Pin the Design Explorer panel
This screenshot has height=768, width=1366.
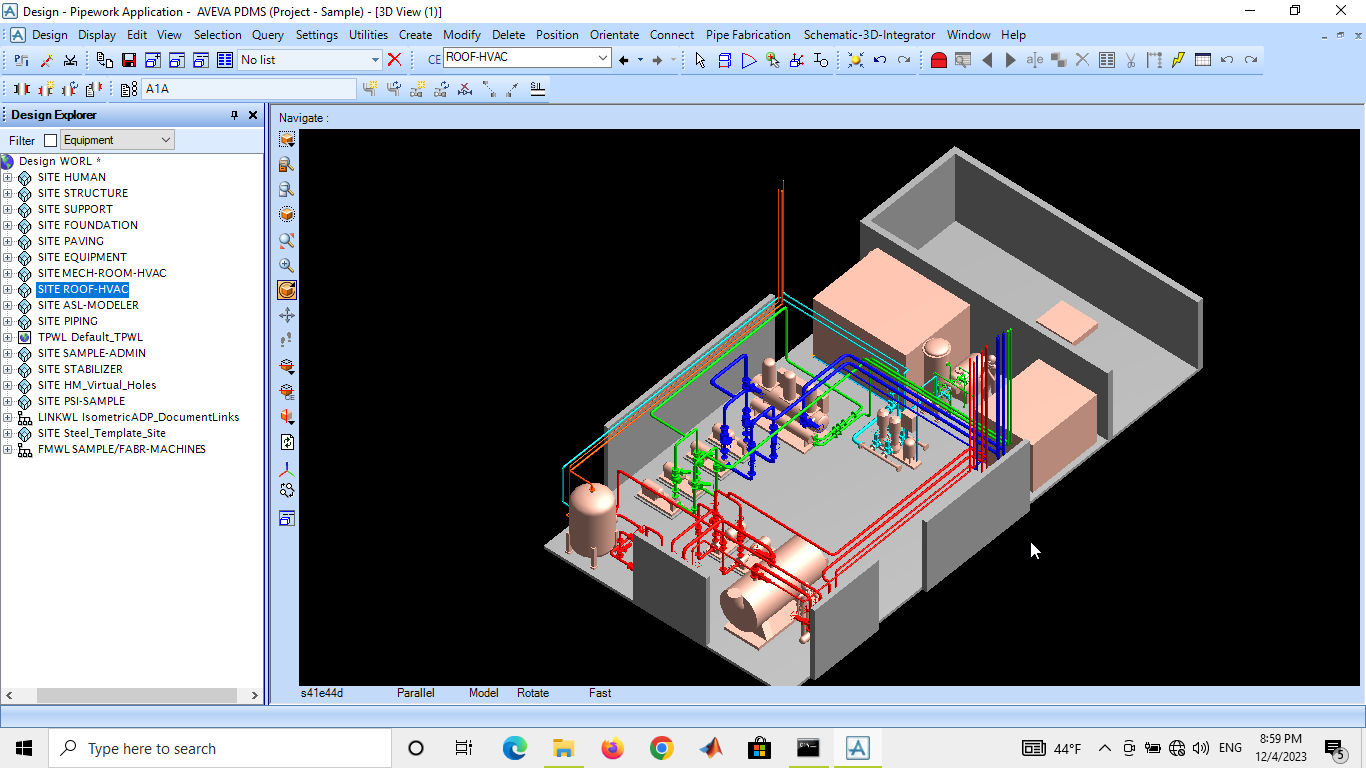click(x=235, y=115)
